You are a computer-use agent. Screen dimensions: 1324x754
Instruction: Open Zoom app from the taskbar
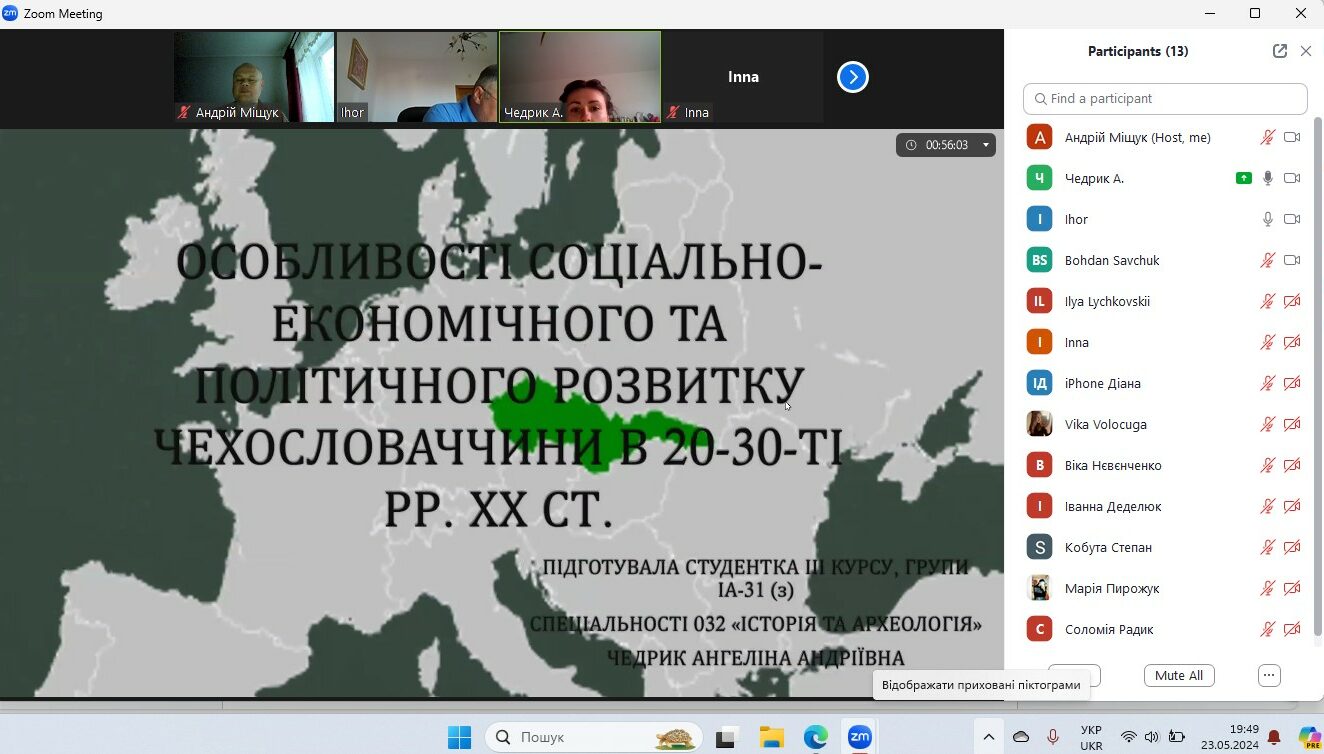859,737
